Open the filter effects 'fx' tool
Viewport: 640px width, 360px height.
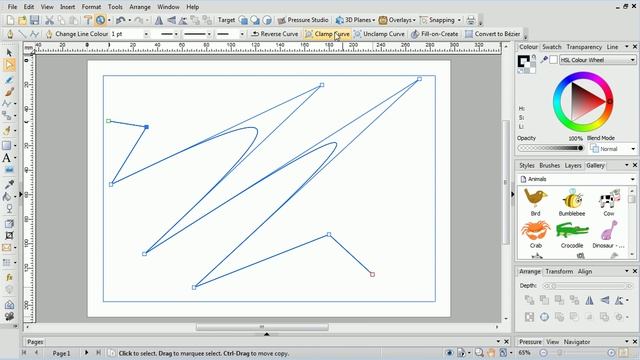pos(9,277)
